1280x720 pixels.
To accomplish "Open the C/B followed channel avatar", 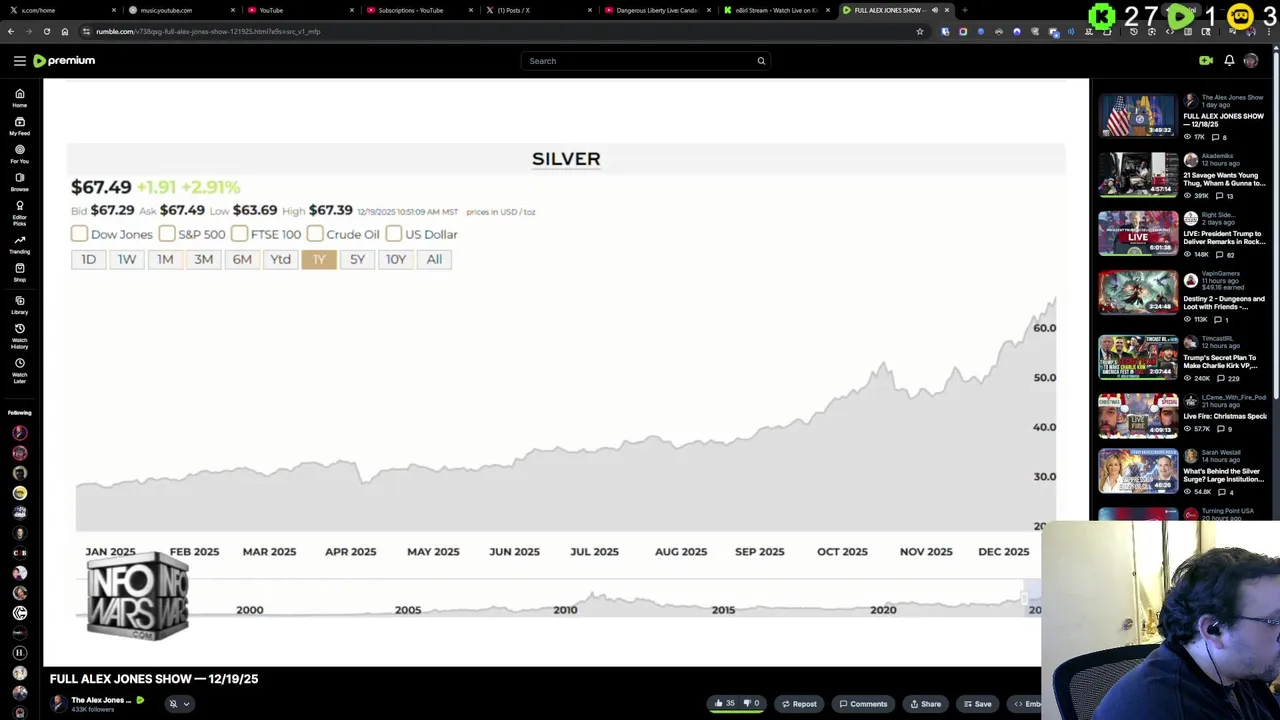I will [19, 552].
